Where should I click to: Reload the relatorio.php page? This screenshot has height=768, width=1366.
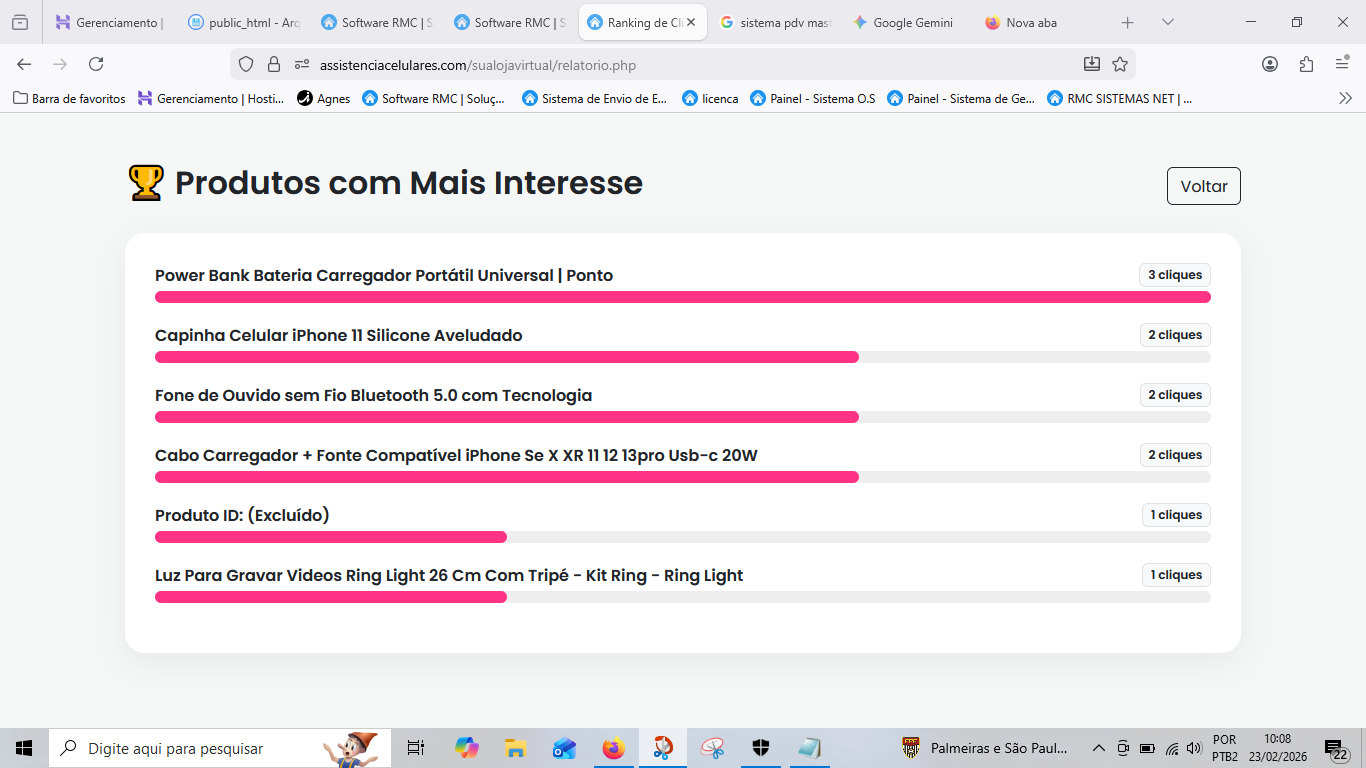coord(95,62)
